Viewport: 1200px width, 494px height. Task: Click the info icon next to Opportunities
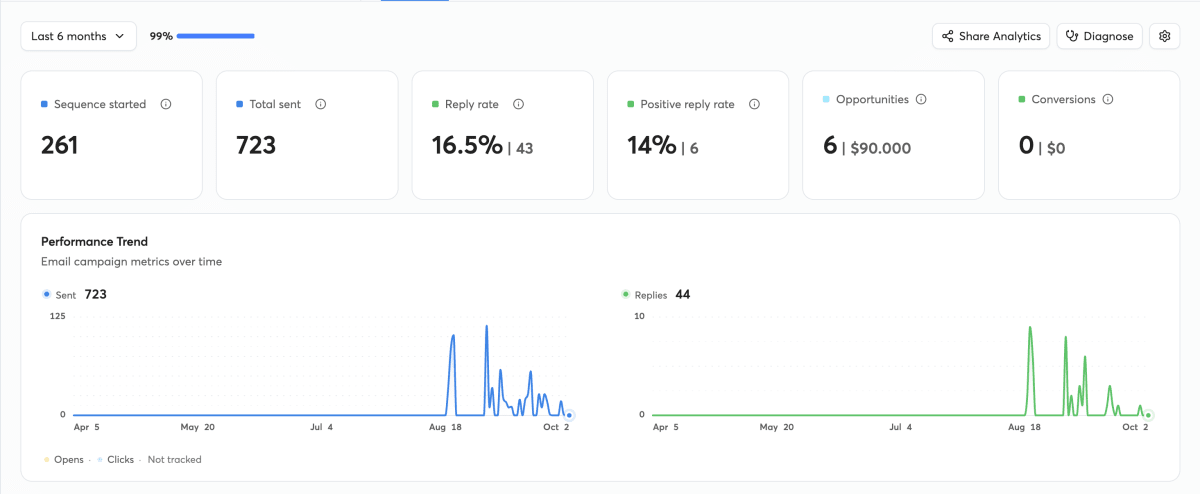pyautogui.click(x=921, y=100)
